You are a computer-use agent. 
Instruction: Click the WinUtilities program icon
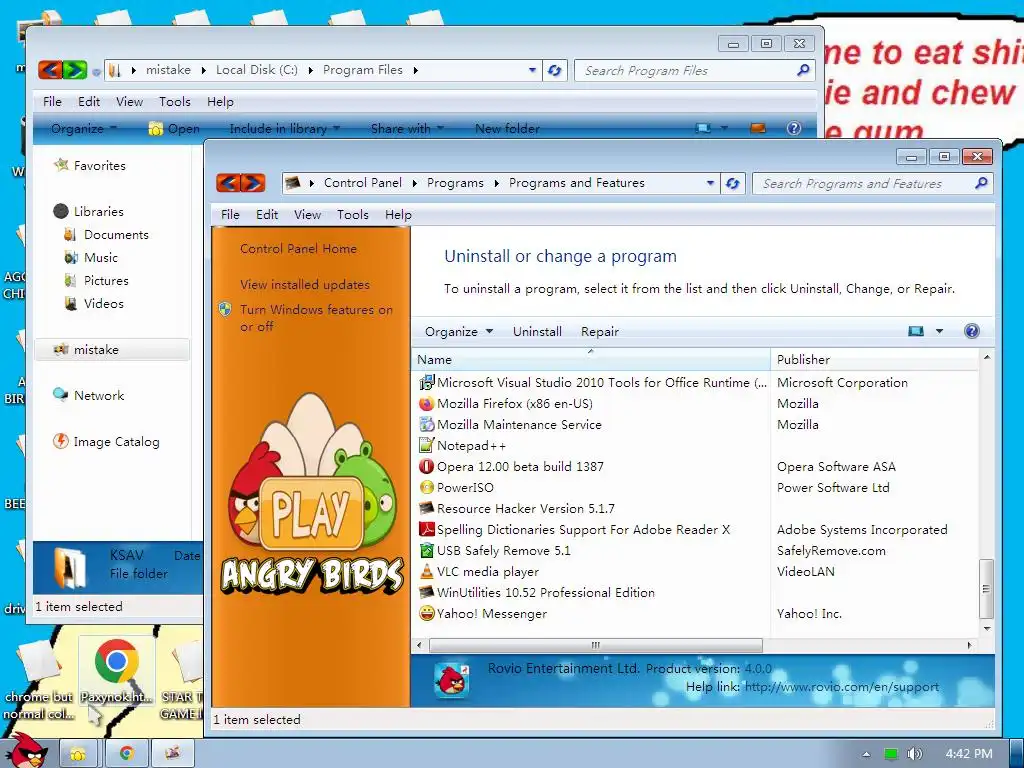click(x=426, y=592)
